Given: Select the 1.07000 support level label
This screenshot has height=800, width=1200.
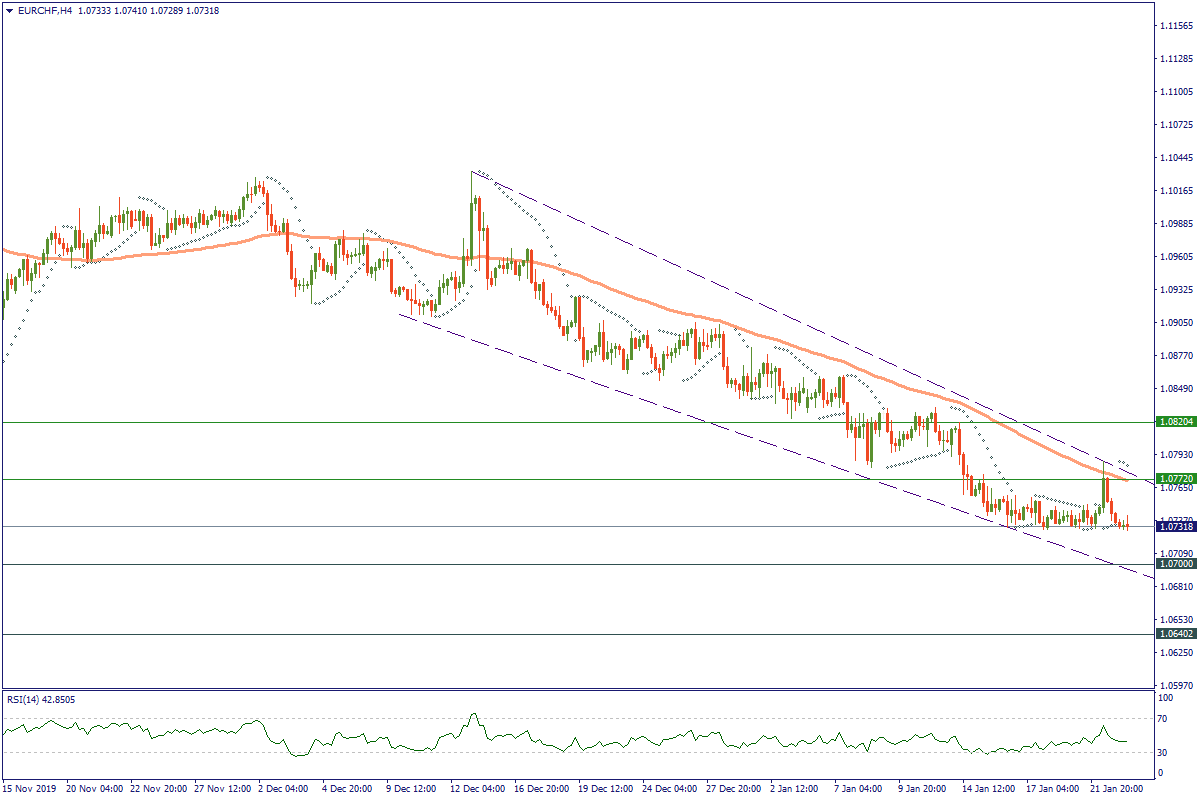Looking at the screenshot, I should [1176, 564].
